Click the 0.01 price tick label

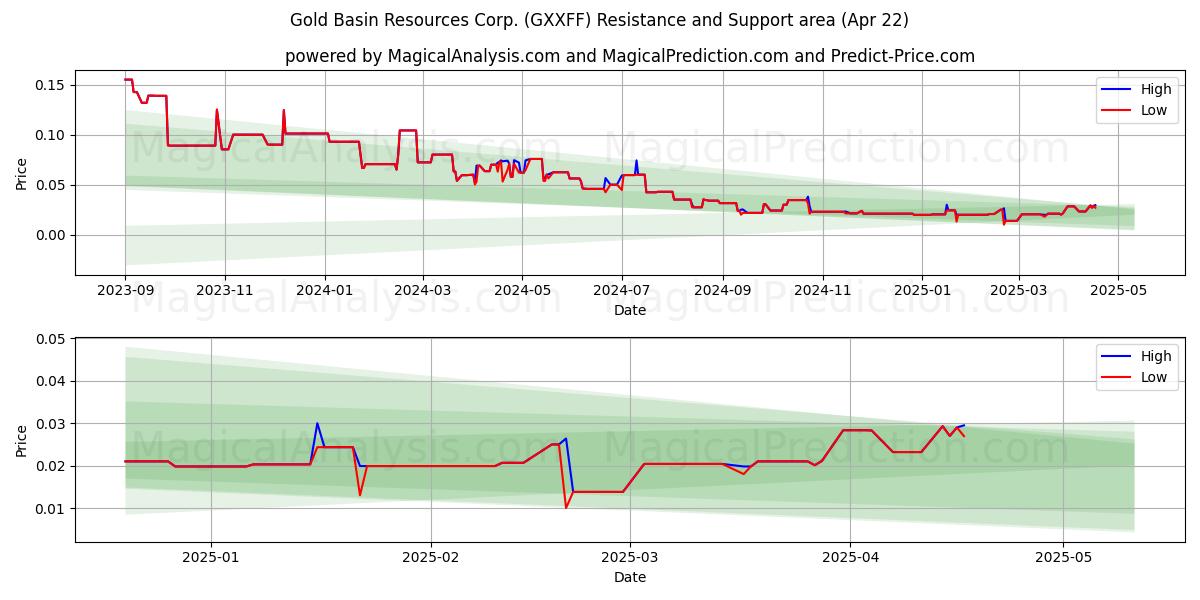[50, 509]
